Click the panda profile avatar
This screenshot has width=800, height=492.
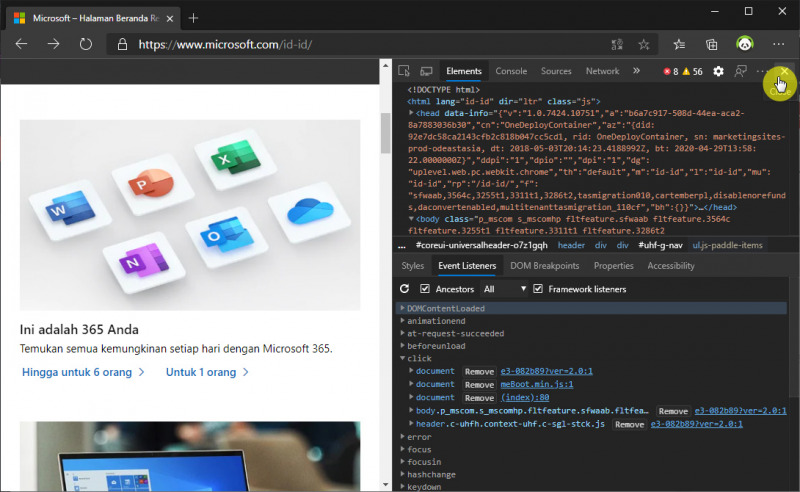[x=745, y=44]
